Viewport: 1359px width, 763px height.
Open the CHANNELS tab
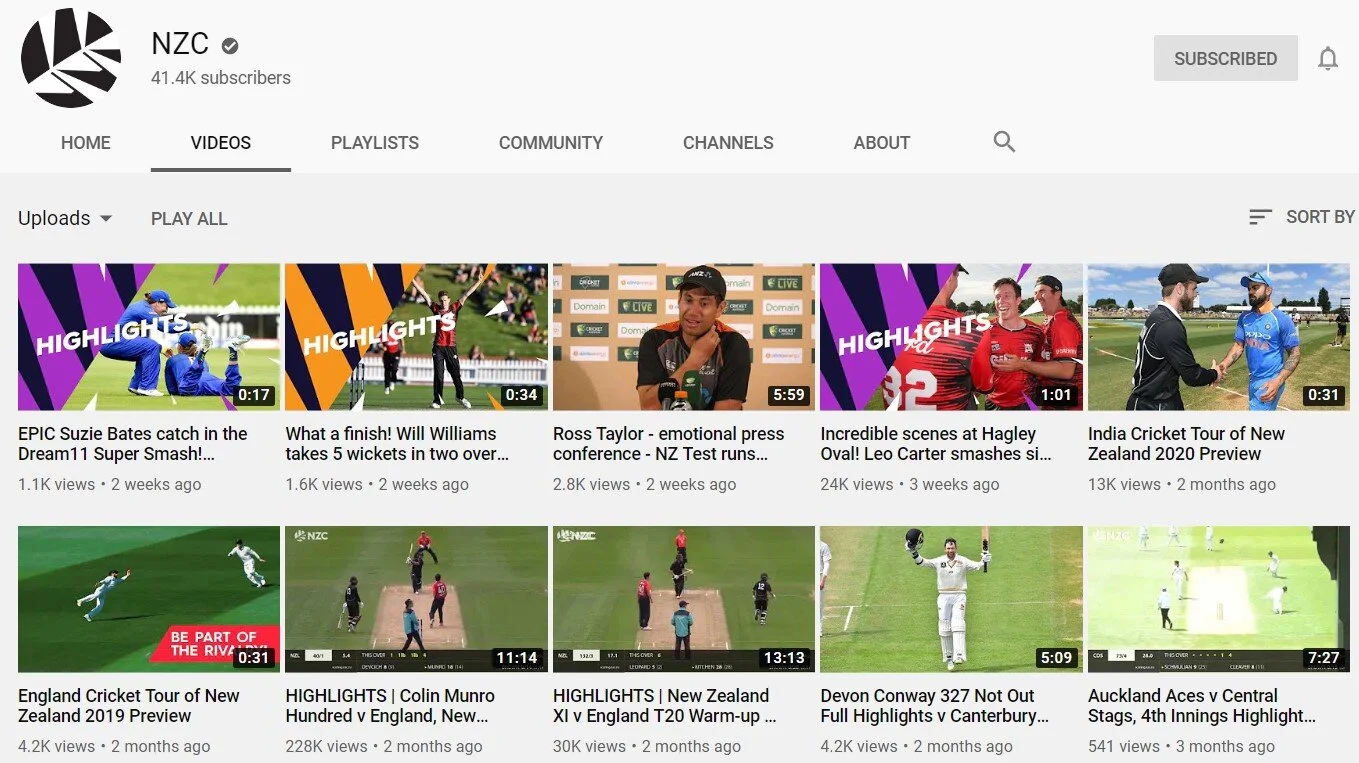pyautogui.click(x=728, y=143)
